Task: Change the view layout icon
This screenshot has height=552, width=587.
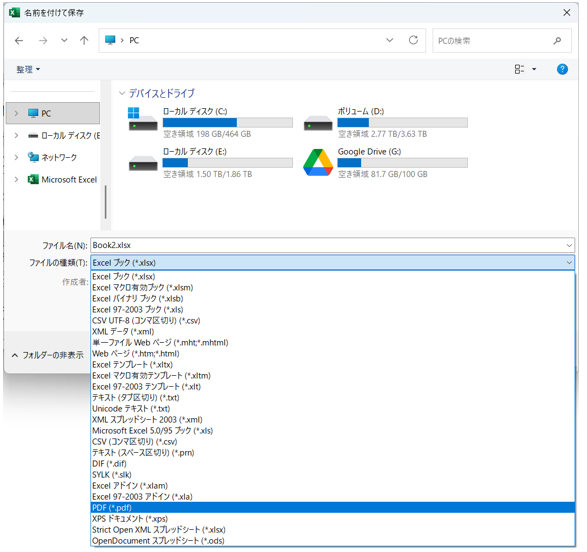Action: click(519, 69)
